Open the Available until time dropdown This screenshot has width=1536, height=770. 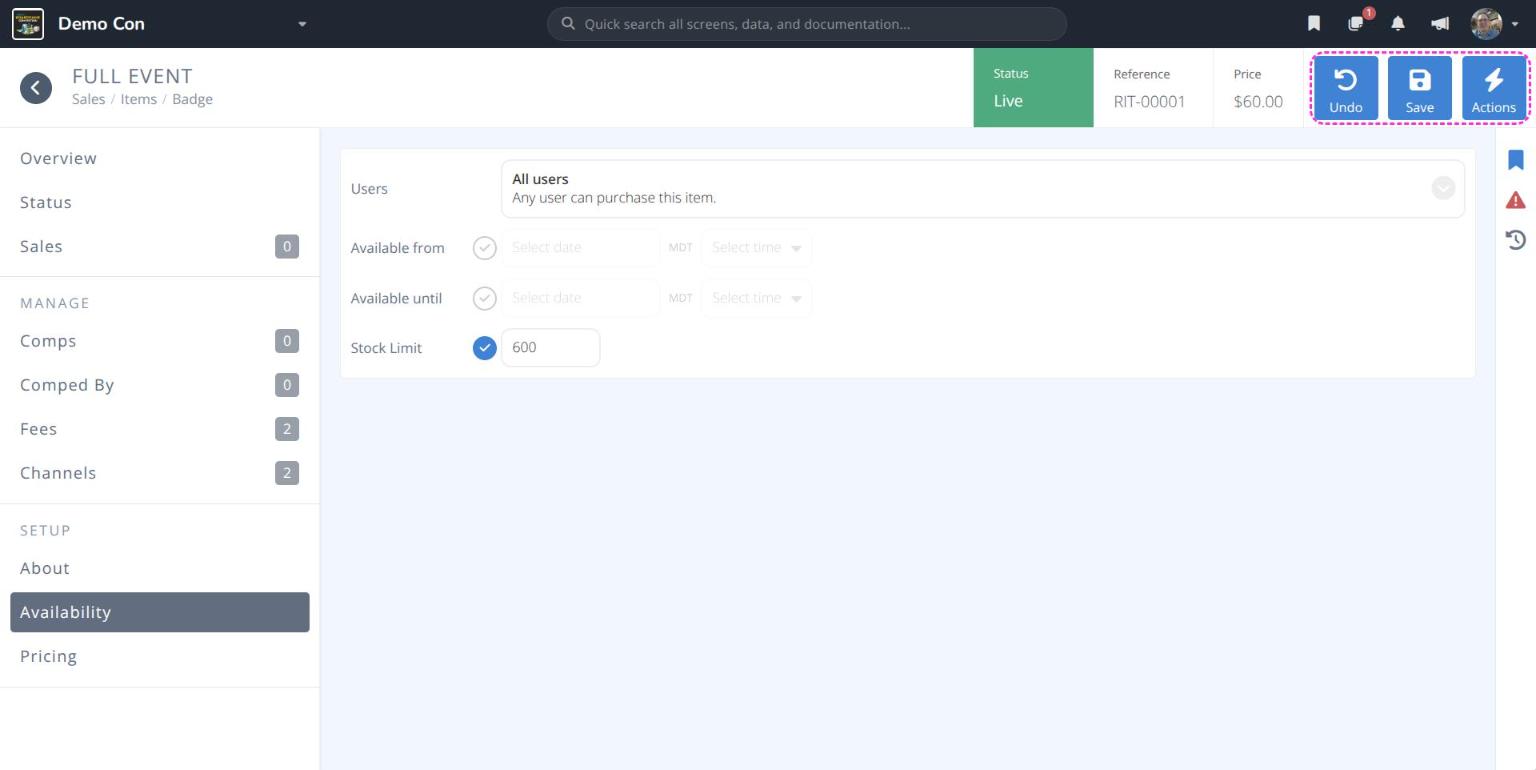tap(757, 298)
